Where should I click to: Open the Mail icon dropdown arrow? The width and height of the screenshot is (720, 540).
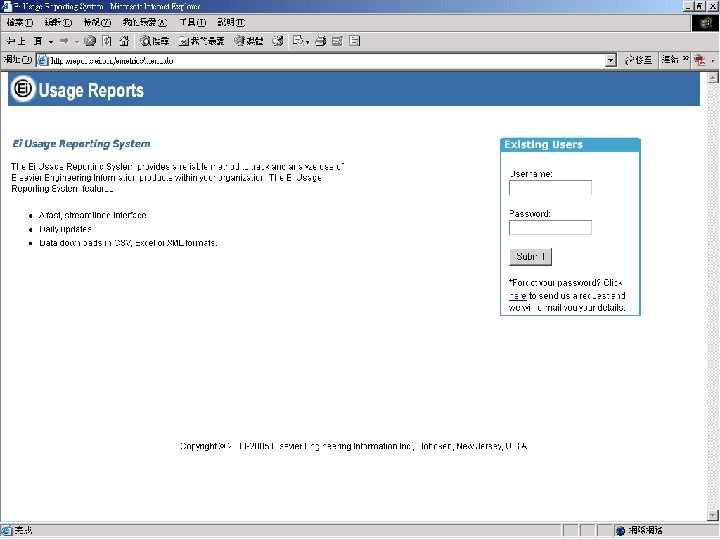(307, 42)
